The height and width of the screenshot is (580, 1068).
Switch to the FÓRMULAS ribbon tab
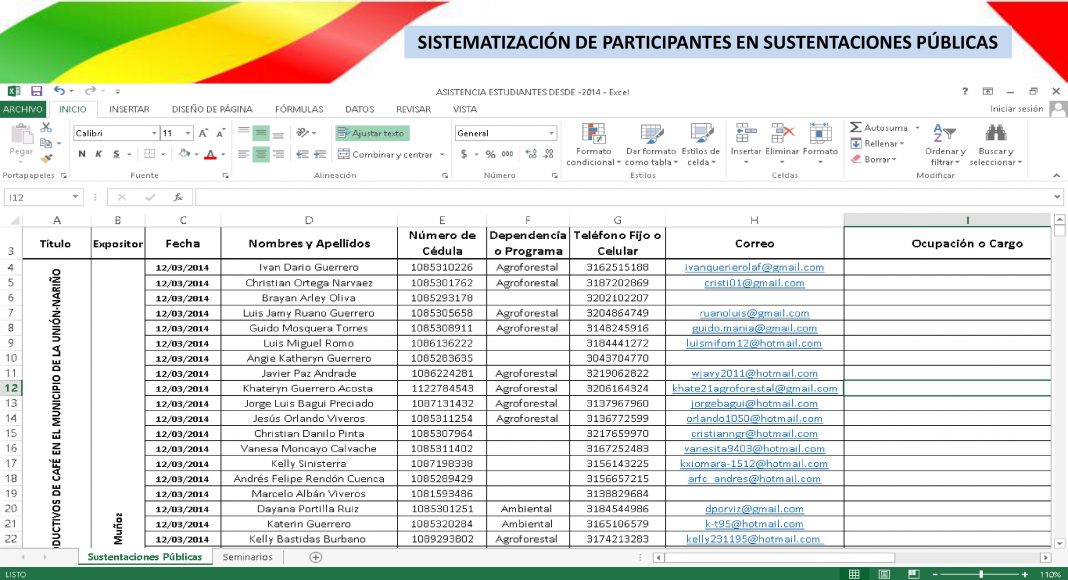tap(299, 109)
